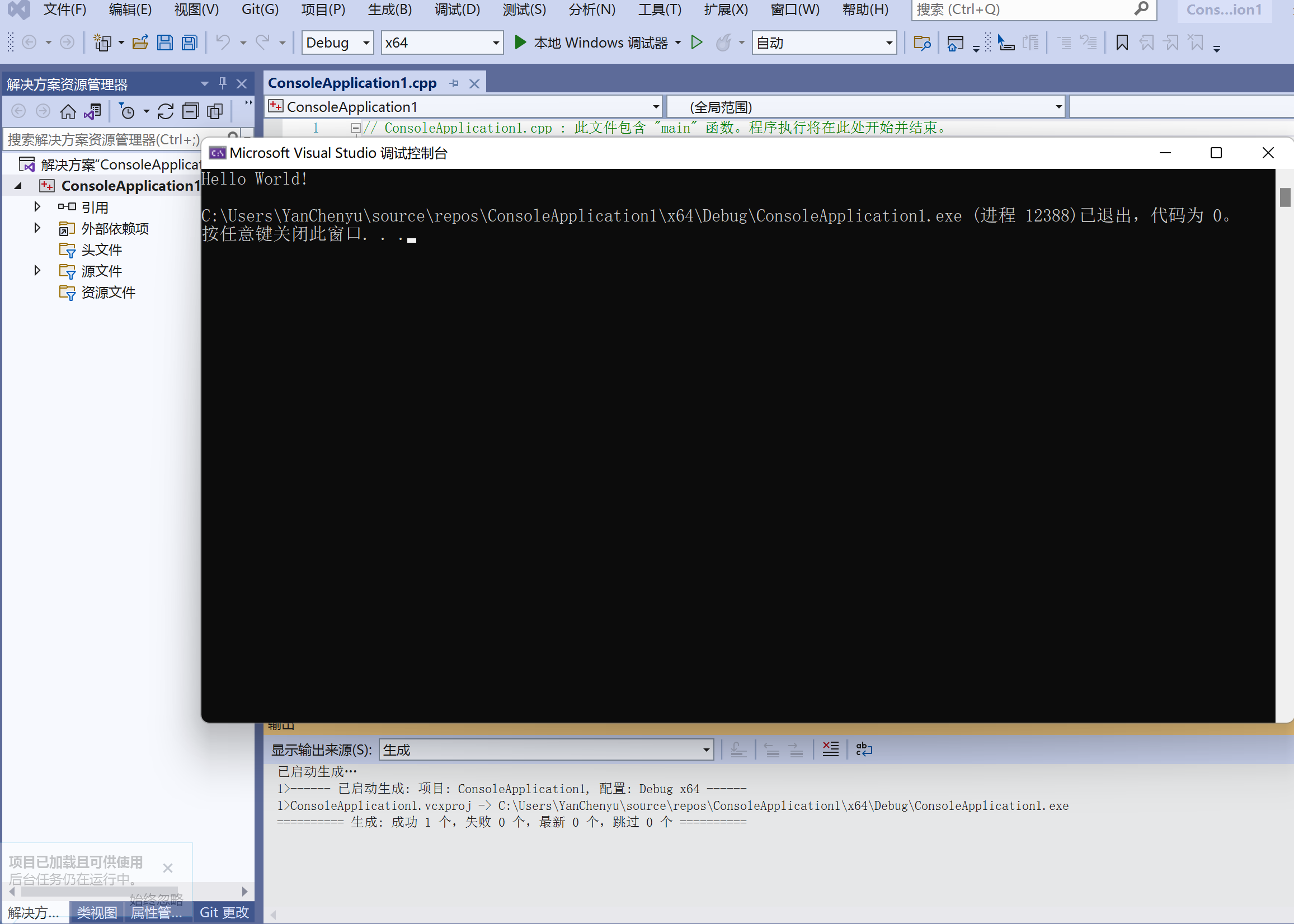The image size is (1294, 924).
Task: Click the Sync/Refresh icon in Solution Explorer
Action: click(x=166, y=111)
